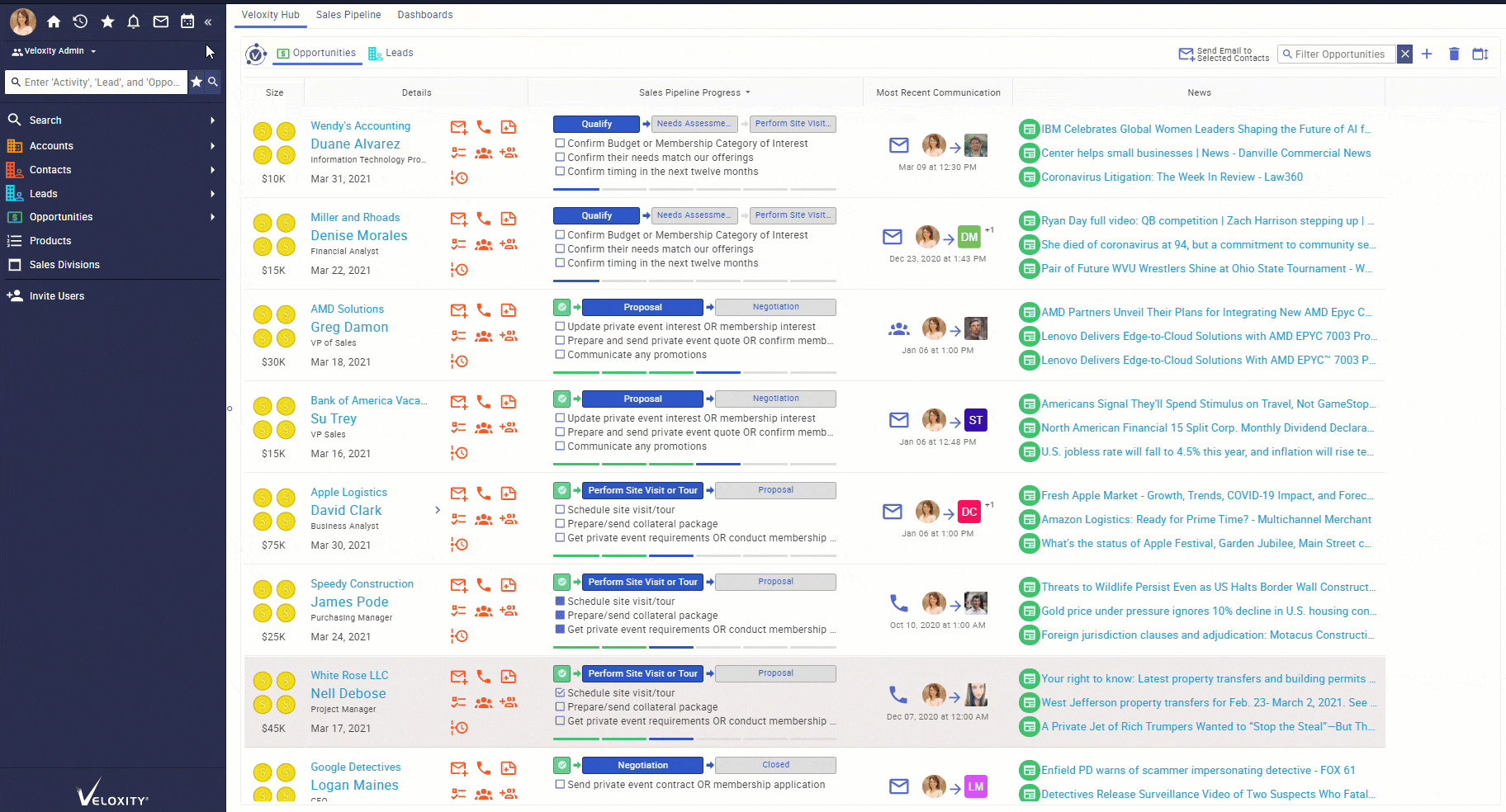Viewport: 1506px width, 812px height.
Task: Open the Miller and Rhoads opportunity link
Action: [x=355, y=218]
